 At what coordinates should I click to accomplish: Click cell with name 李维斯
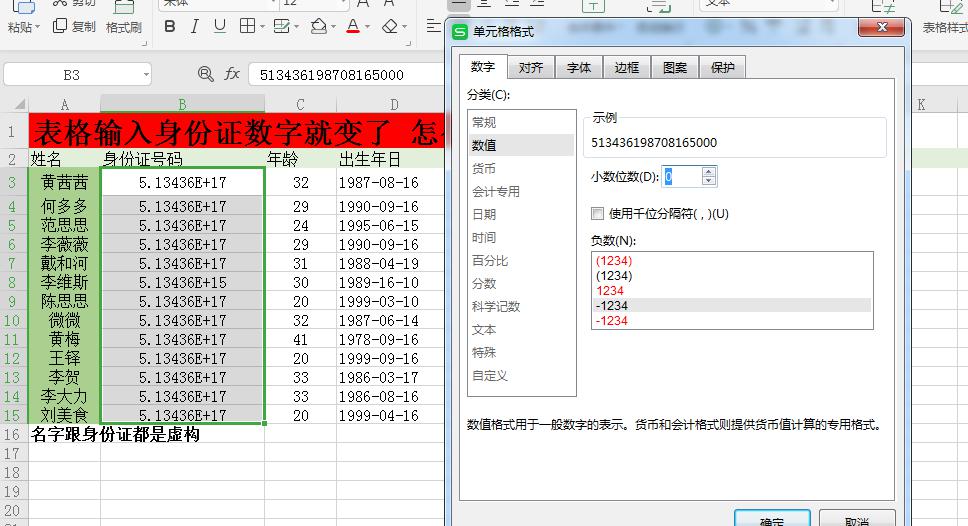[64, 283]
